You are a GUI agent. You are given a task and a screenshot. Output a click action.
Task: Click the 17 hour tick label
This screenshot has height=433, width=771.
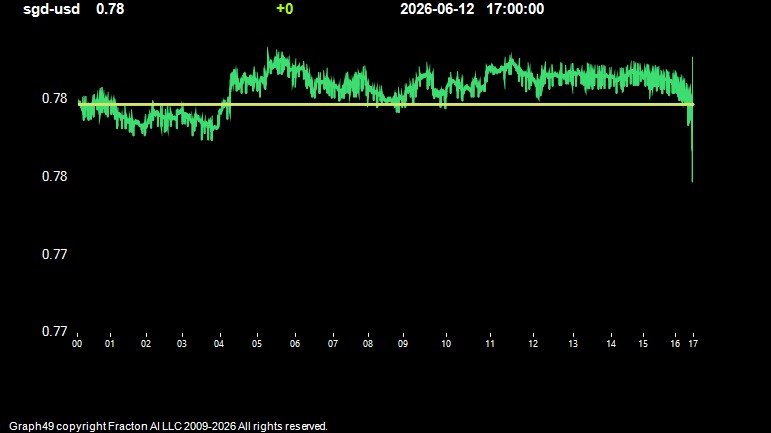click(x=693, y=344)
